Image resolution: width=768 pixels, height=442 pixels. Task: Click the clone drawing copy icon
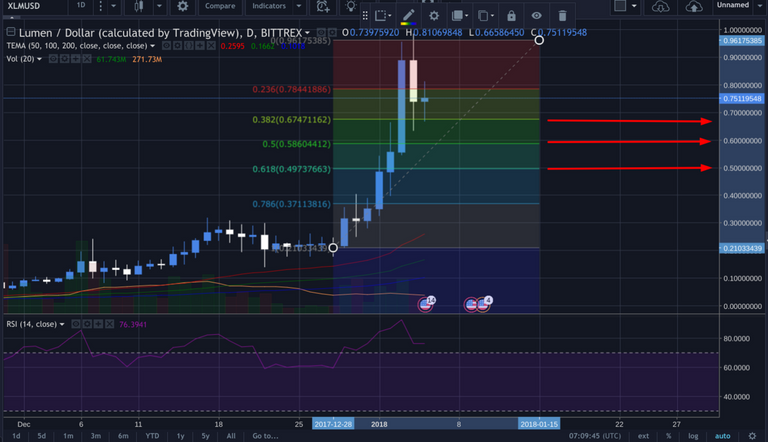(485, 16)
